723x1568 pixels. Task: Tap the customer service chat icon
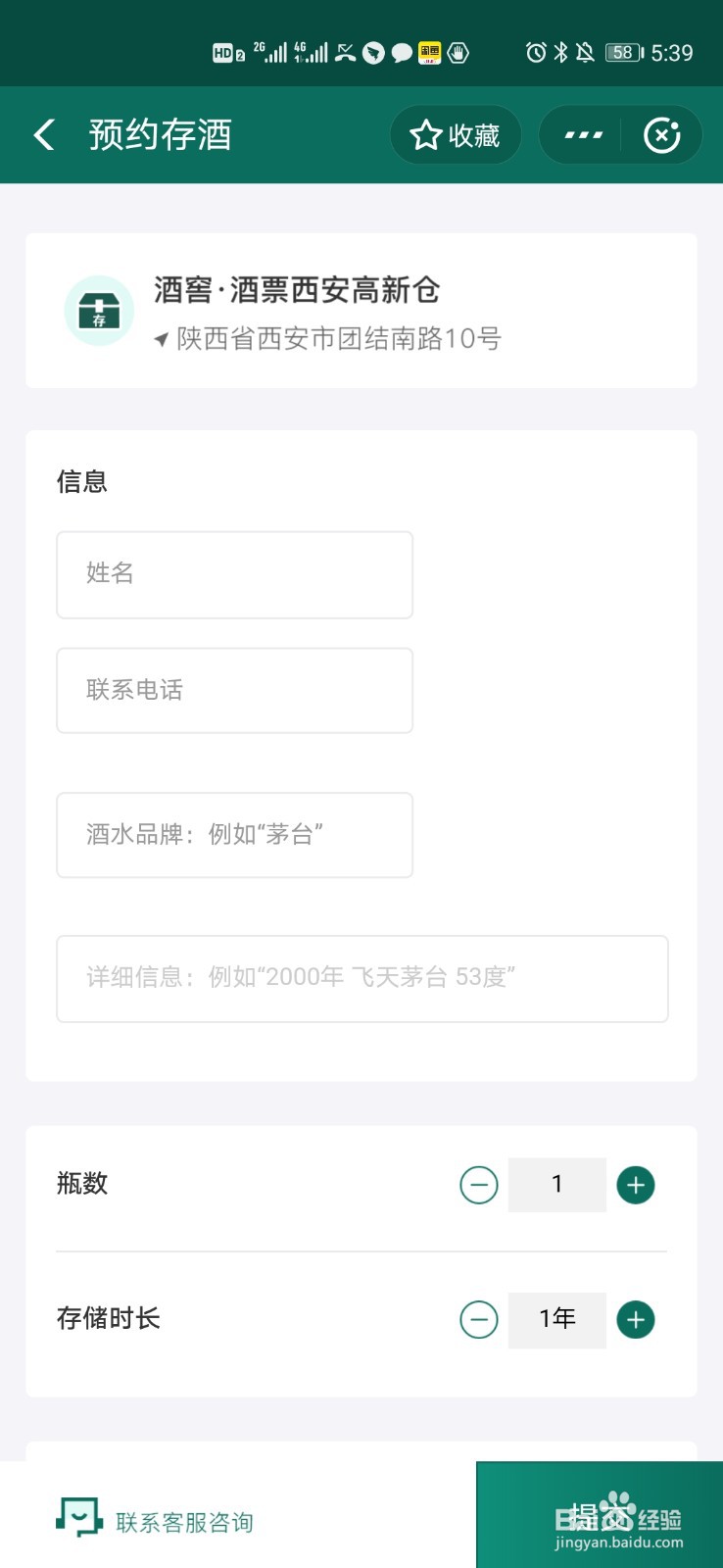[77, 1516]
